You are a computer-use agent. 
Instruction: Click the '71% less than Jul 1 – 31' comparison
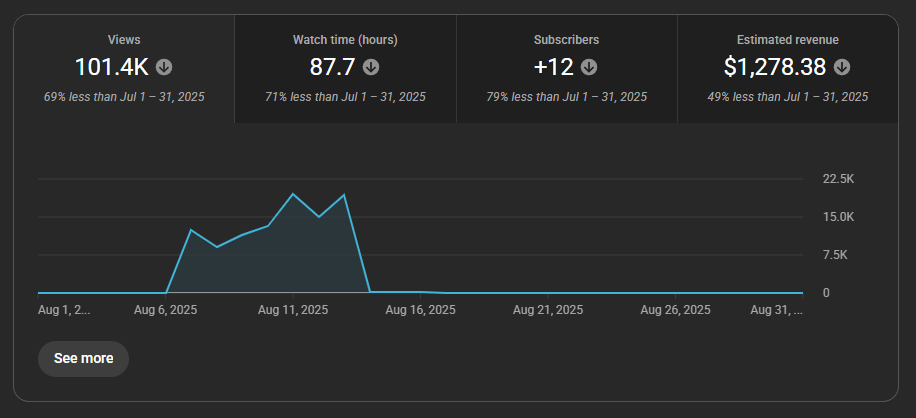[x=345, y=97]
